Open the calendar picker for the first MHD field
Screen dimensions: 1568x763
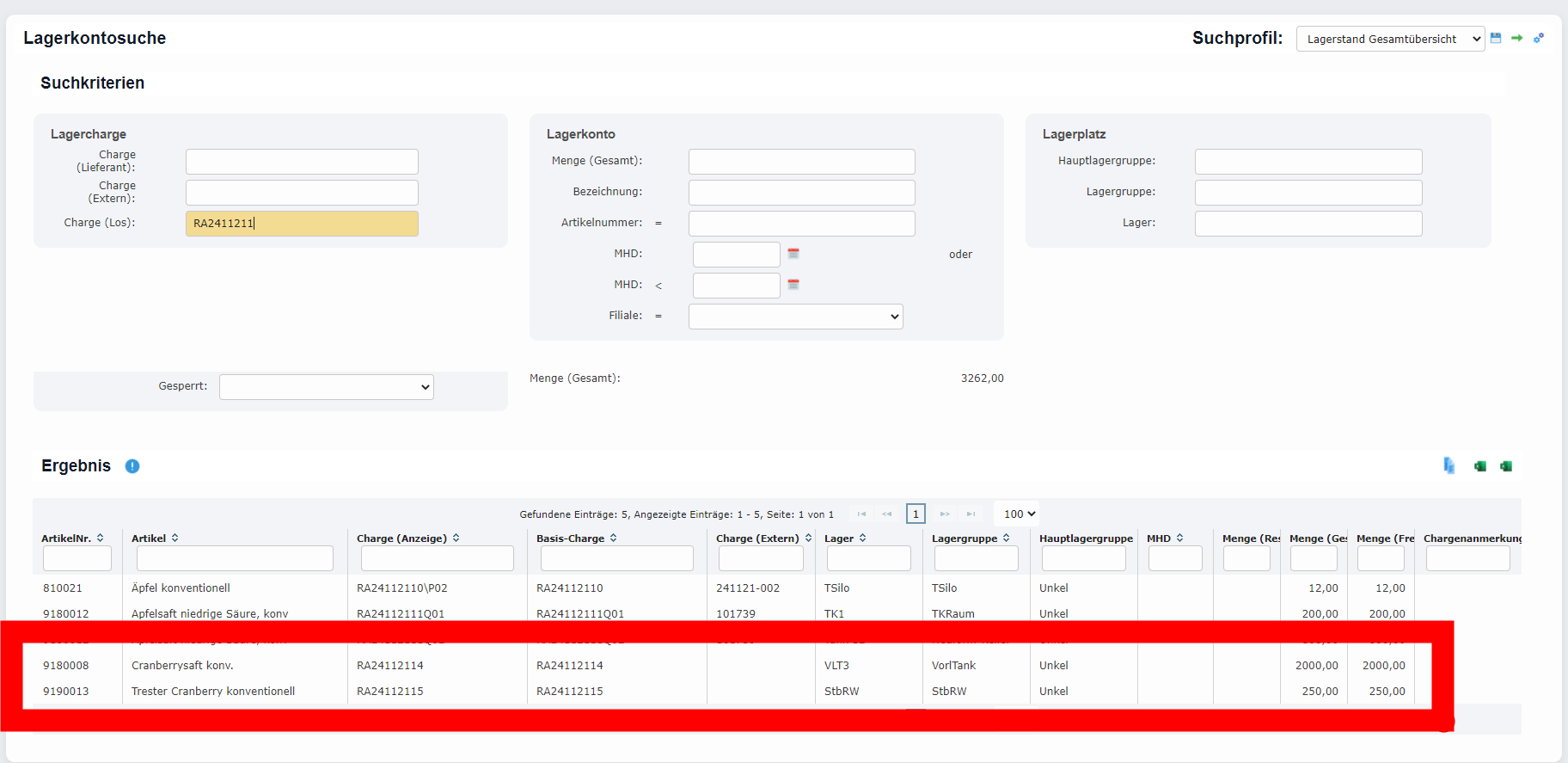click(x=793, y=254)
